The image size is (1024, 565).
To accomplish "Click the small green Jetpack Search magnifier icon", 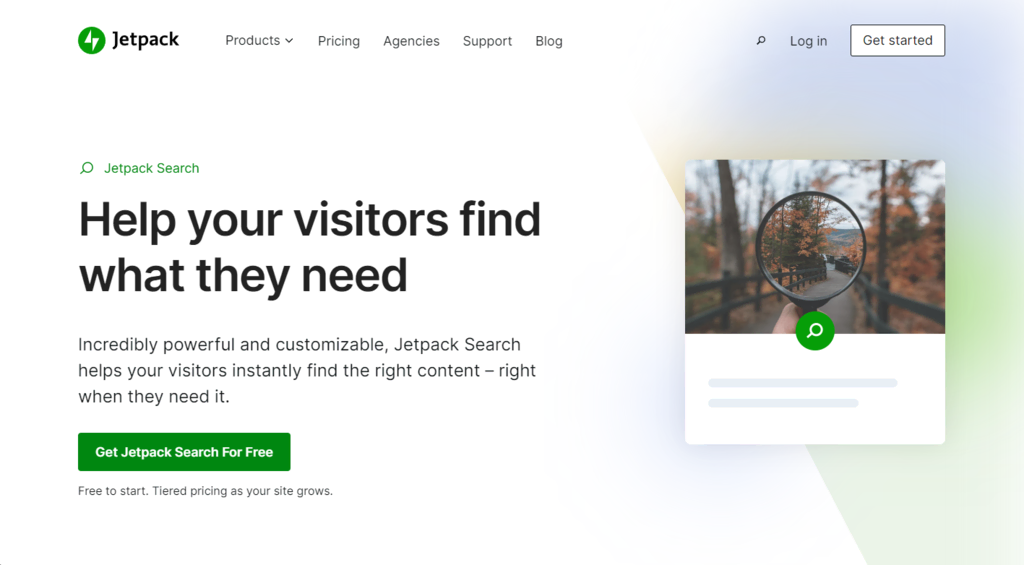I will 86,169.
